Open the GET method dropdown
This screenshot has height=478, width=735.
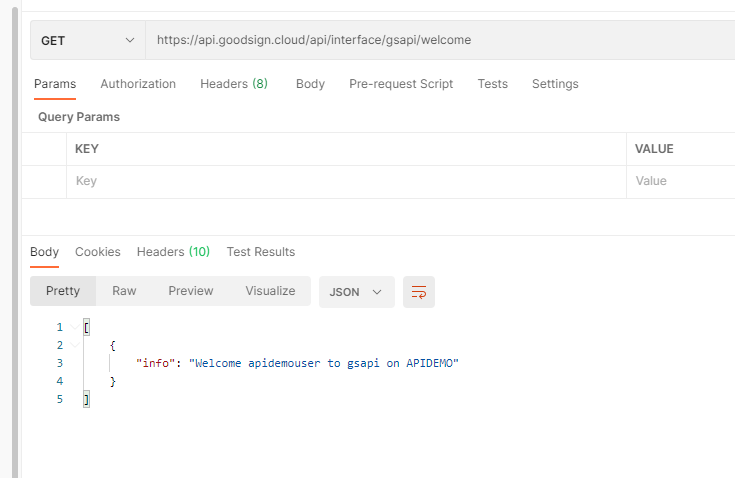tap(87, 40)
